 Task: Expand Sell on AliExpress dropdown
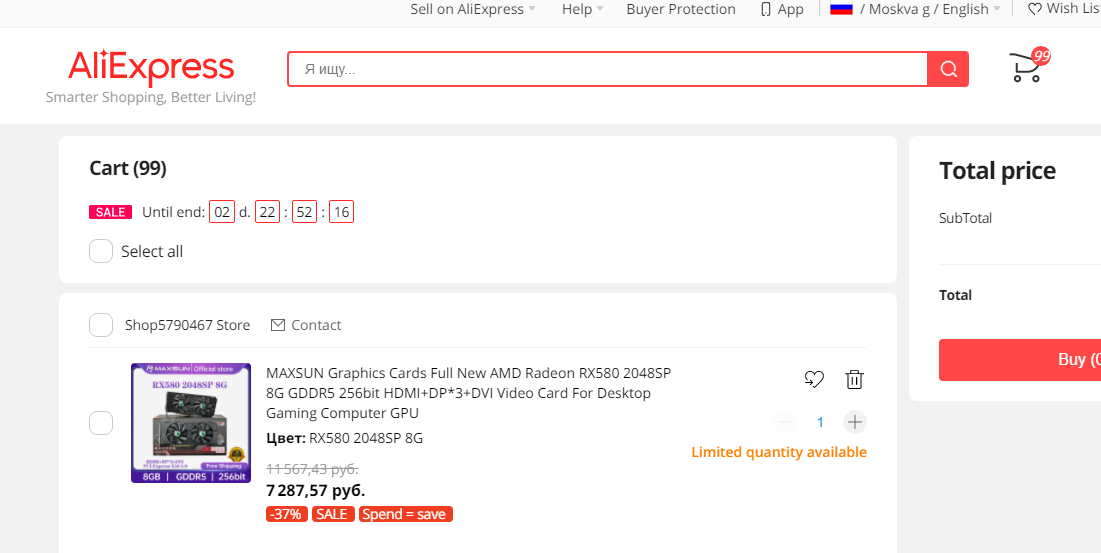click(473, 9)
